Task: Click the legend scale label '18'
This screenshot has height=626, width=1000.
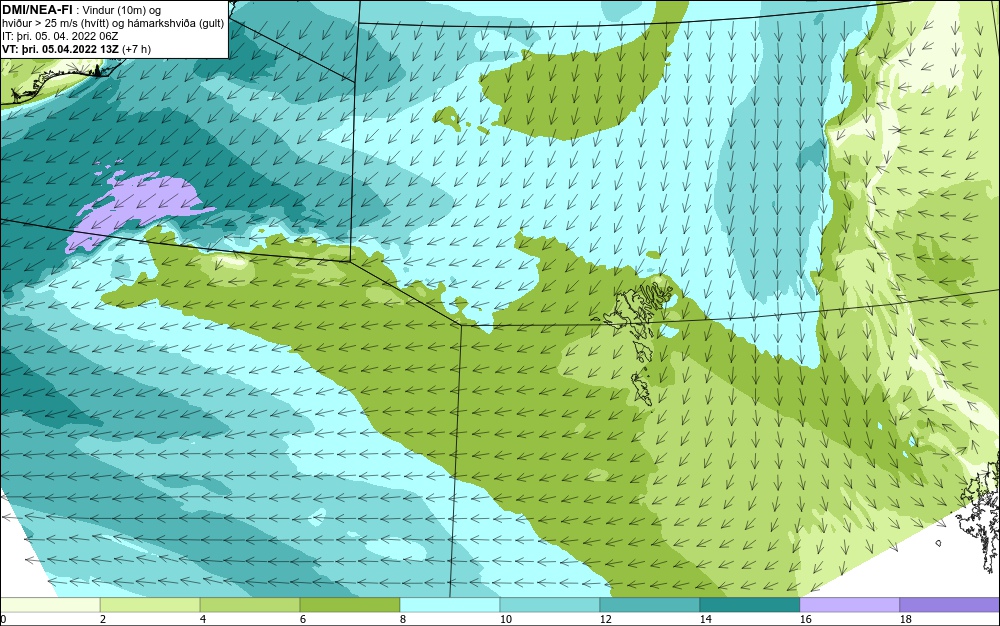Action: (905, 619)
